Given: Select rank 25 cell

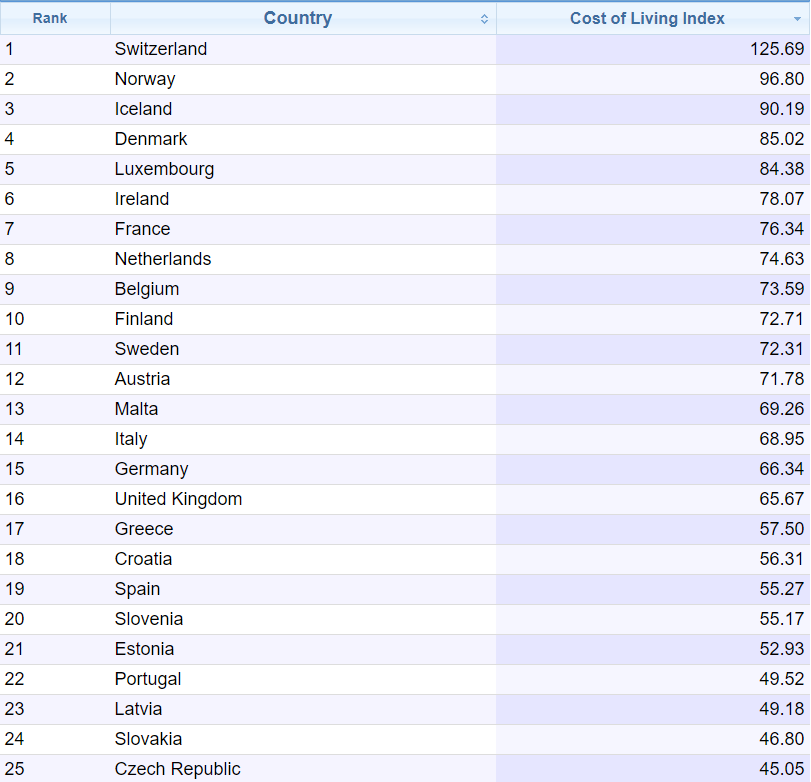Looking at the screenshot, I should click(15, 769).
